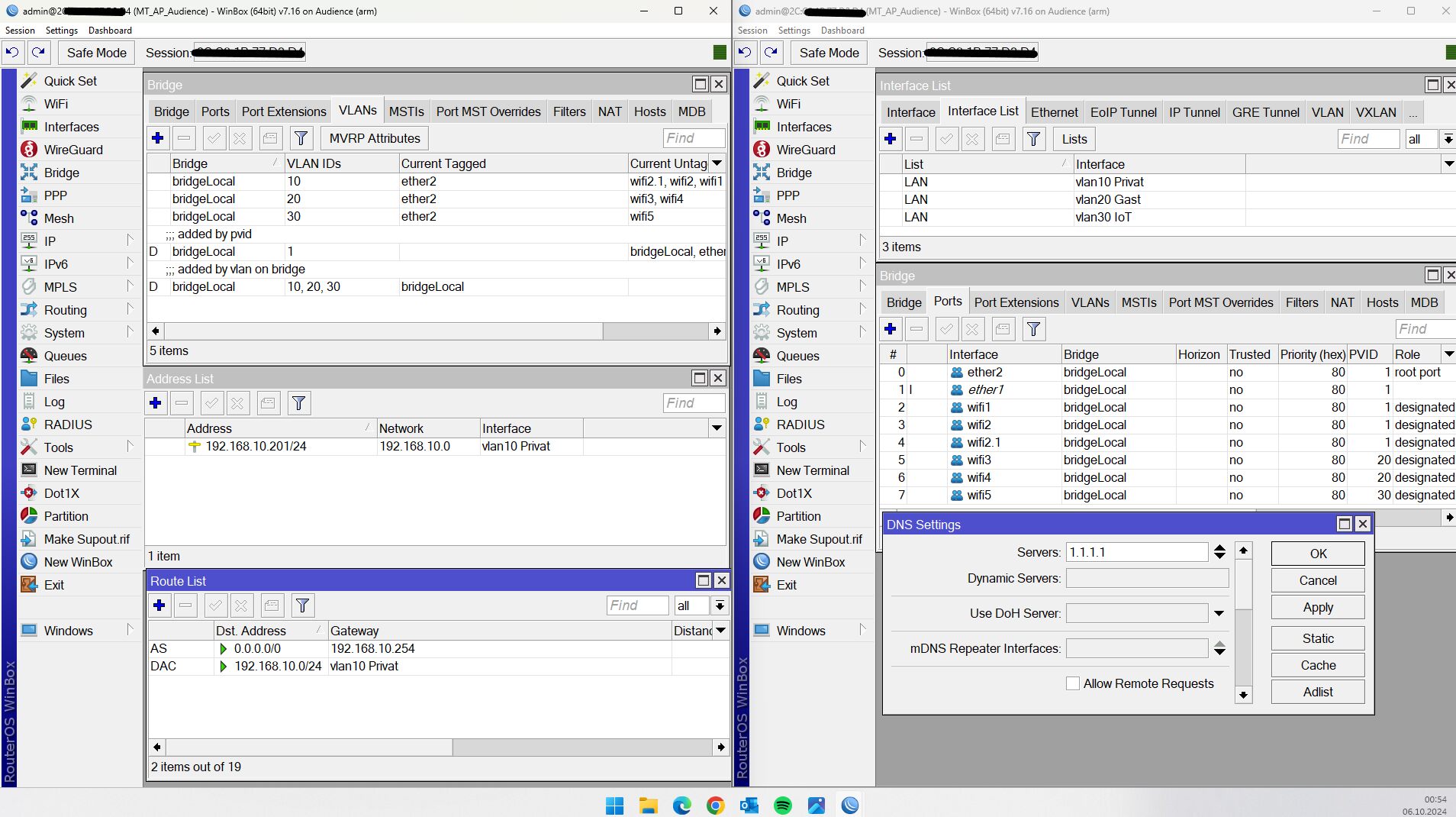
Task: Click Cache in DNS Settings
Action: [1317, 665]
